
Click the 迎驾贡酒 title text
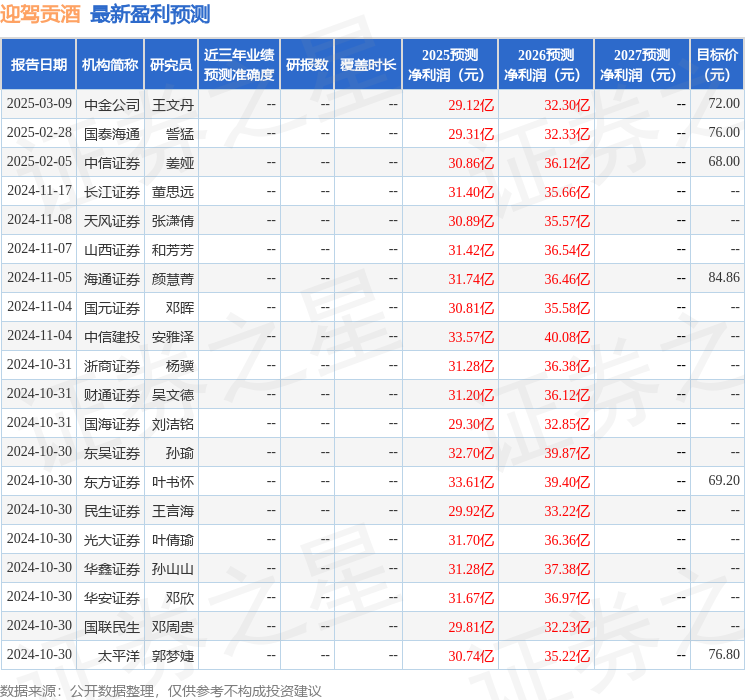pyautogui.click(x=40, y=15)
